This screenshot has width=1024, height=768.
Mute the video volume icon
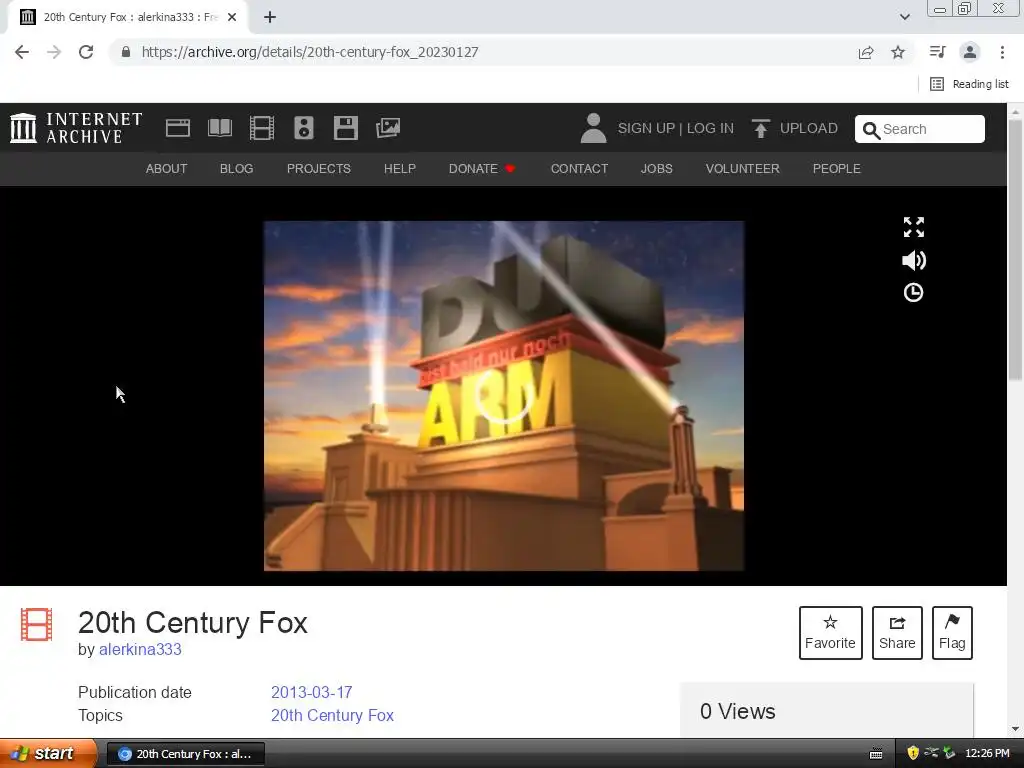[x=914, y=261]
